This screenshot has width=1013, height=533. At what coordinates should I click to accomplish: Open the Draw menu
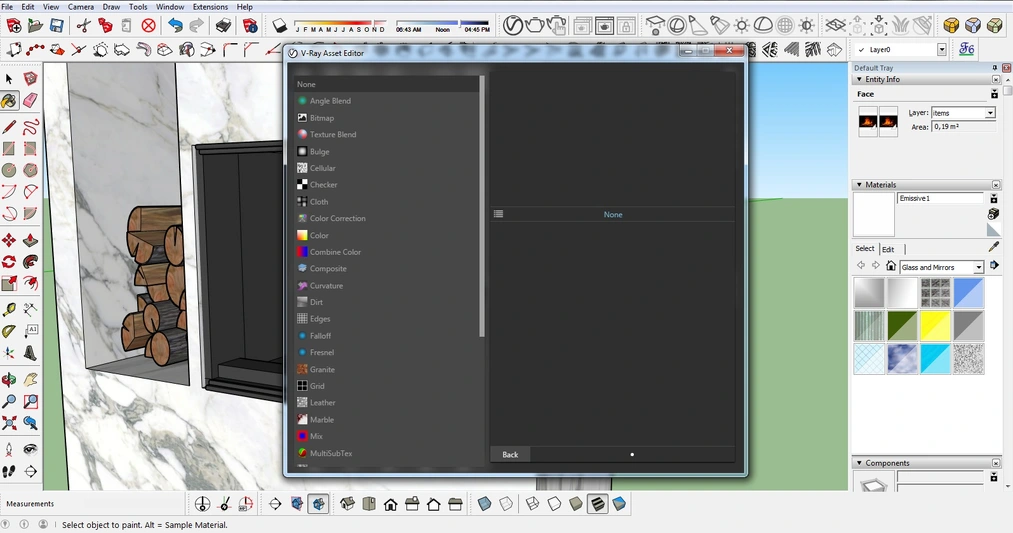pyautogui.click(x=111, y=6)
